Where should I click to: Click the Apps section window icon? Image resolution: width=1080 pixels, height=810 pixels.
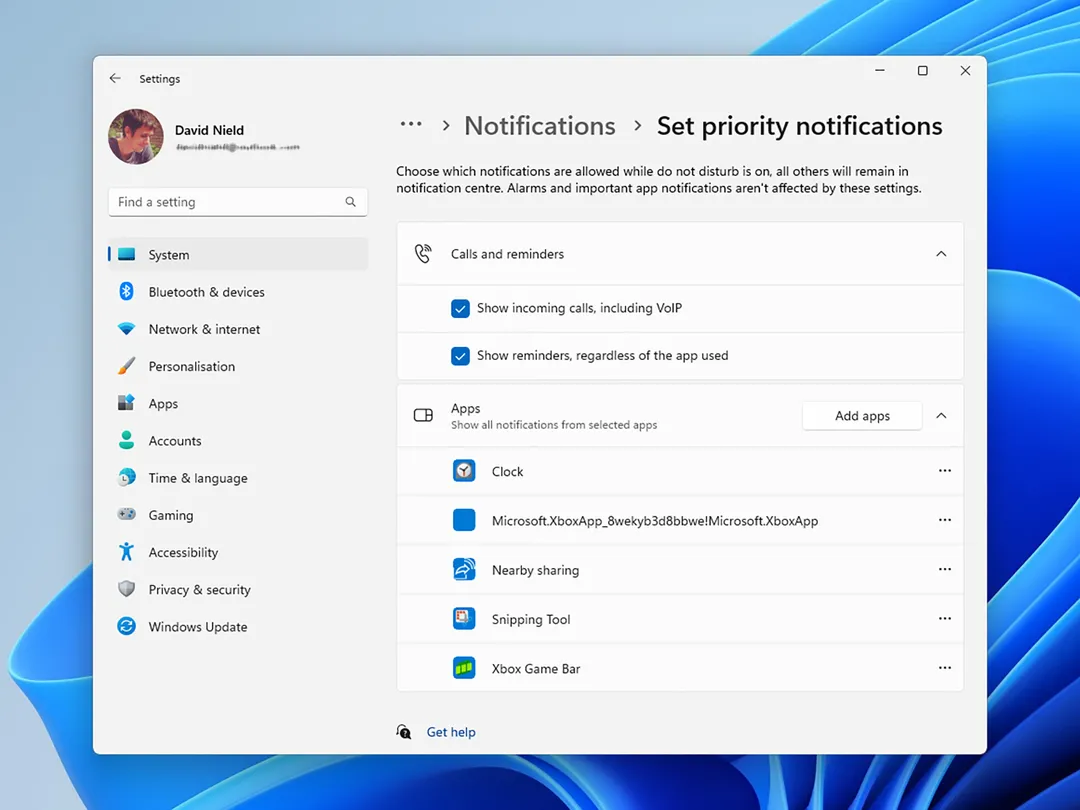pos(423,415)
